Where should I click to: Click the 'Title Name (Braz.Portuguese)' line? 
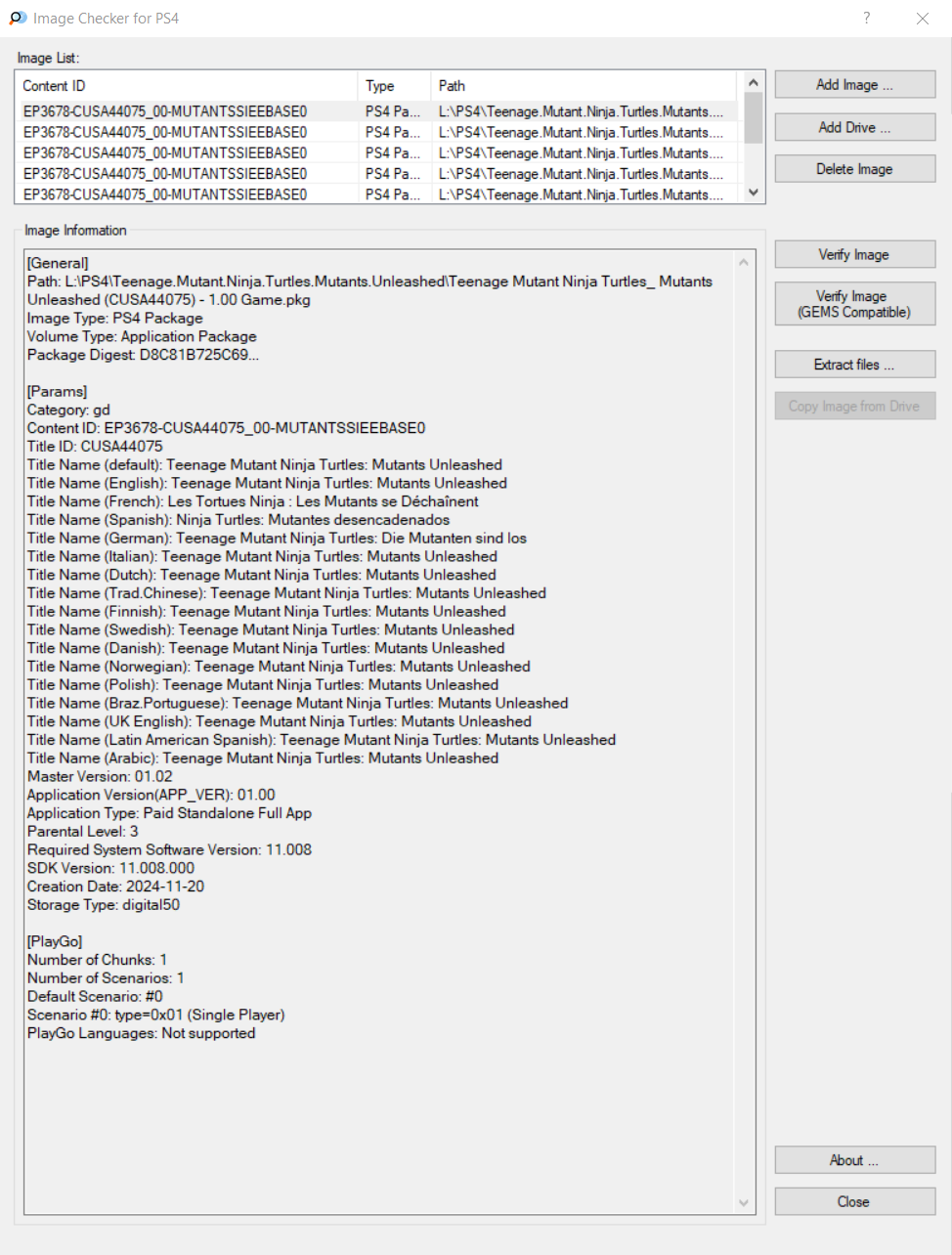[x=298, y=703]
